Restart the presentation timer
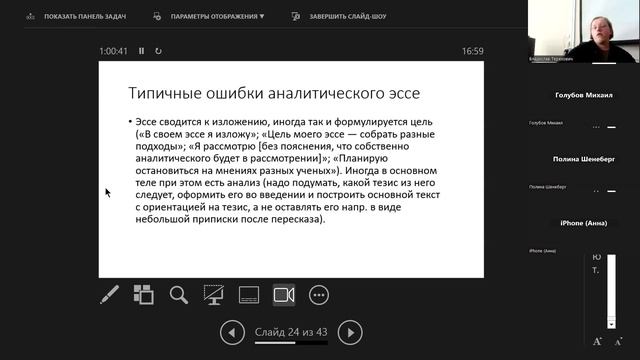 (x=158, y=51)
